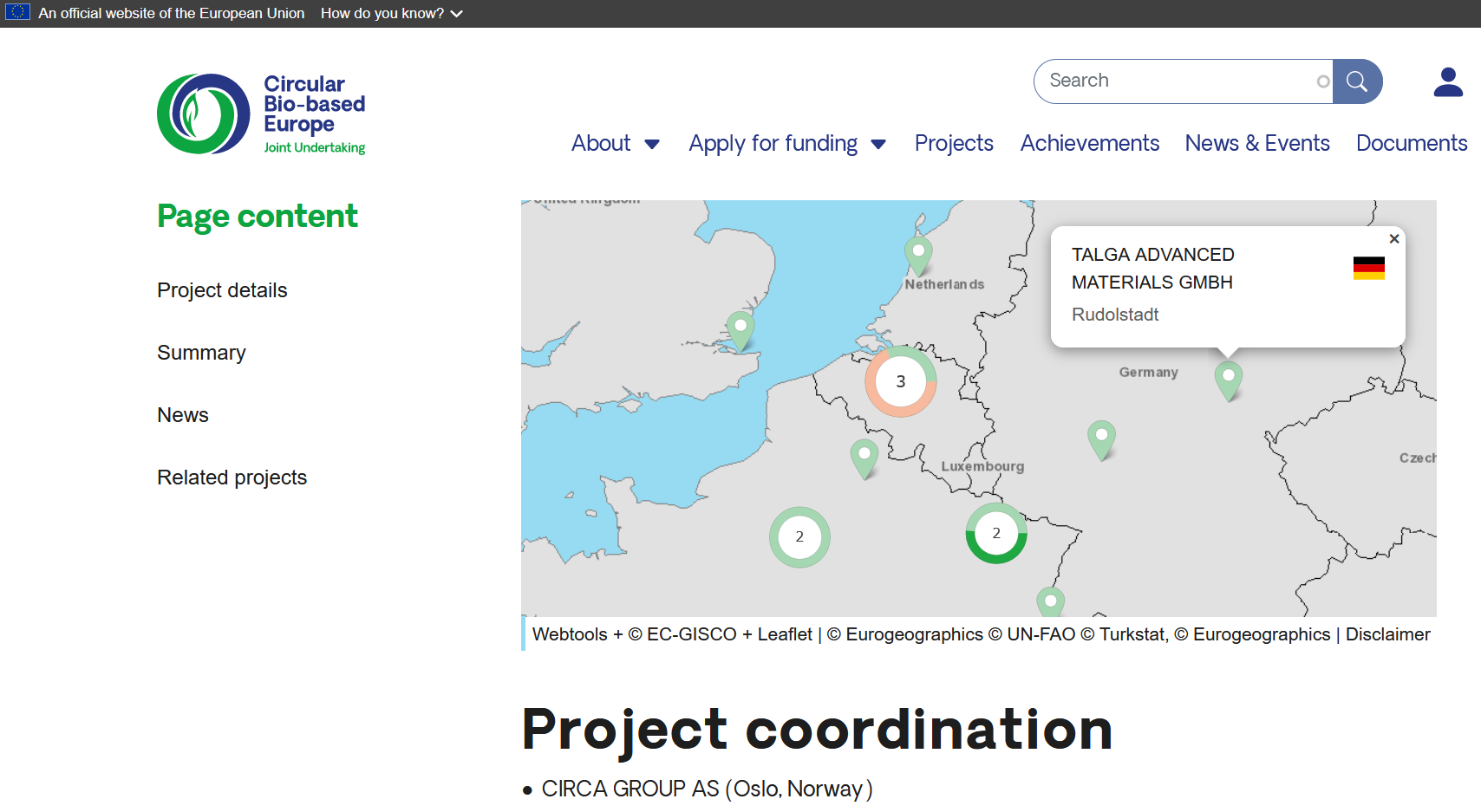1481x812 pixels.
Task: Click the Circular Bio-based Europe logo
Action: (x=261, y=114)
